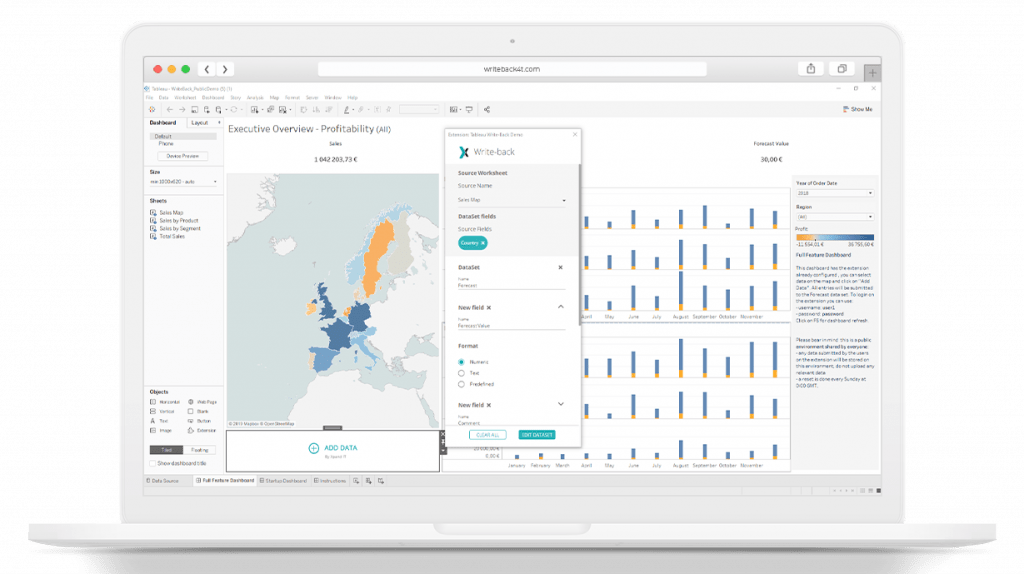The image size is (1024, 574).
Task: Click the Profit color legend gradient
Action: click(835, 238)
